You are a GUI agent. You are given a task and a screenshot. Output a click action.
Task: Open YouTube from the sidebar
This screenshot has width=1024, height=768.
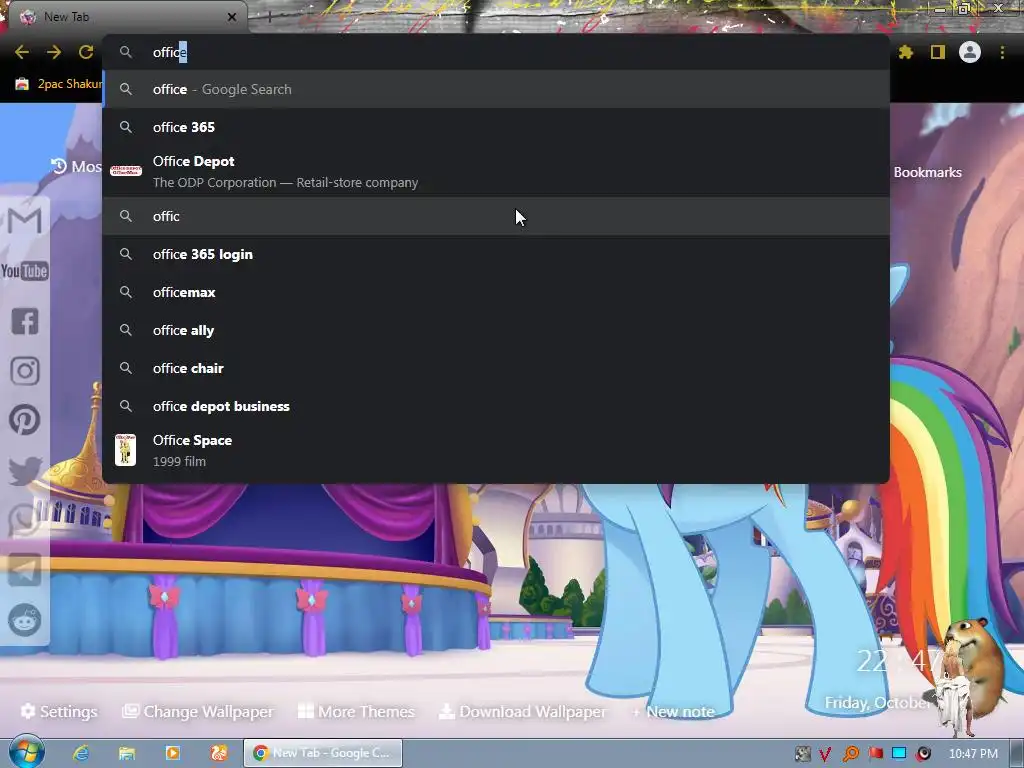click(25, 270)
